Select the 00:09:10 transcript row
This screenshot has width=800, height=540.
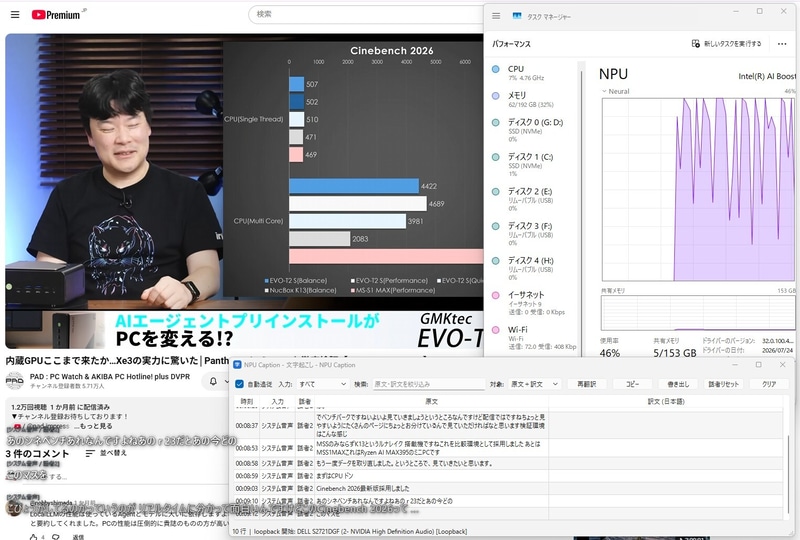coord(508,501)
